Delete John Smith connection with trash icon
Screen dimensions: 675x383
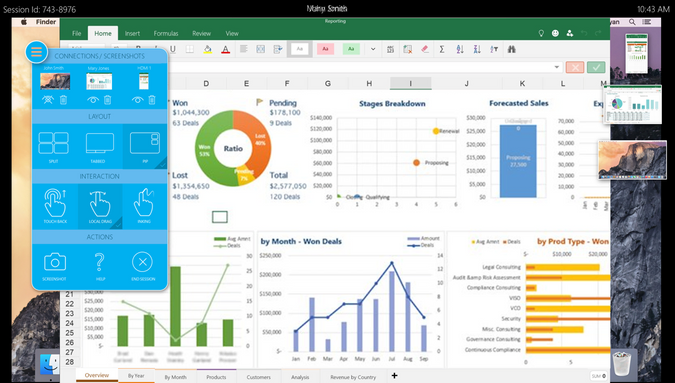(63, 100)
